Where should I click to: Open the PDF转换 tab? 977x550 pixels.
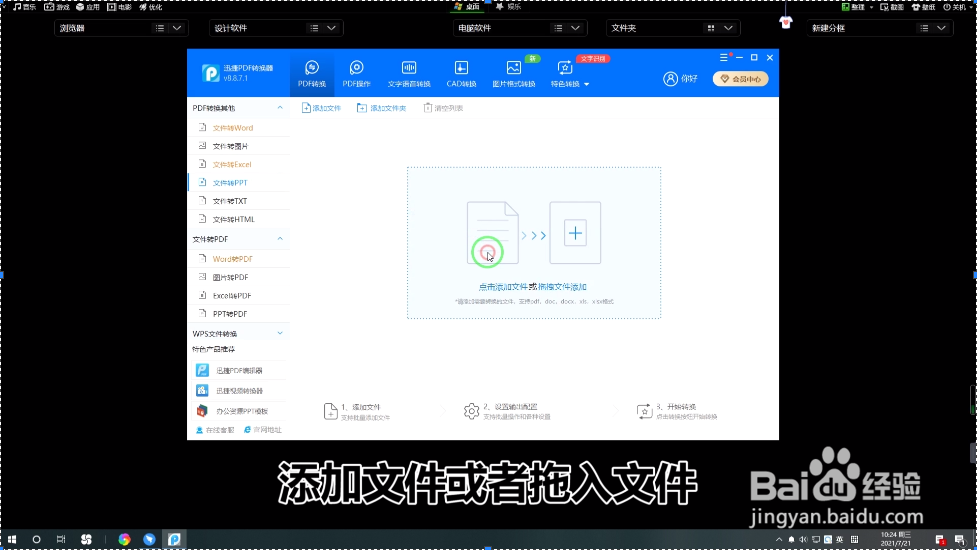(x=312, y=73)
